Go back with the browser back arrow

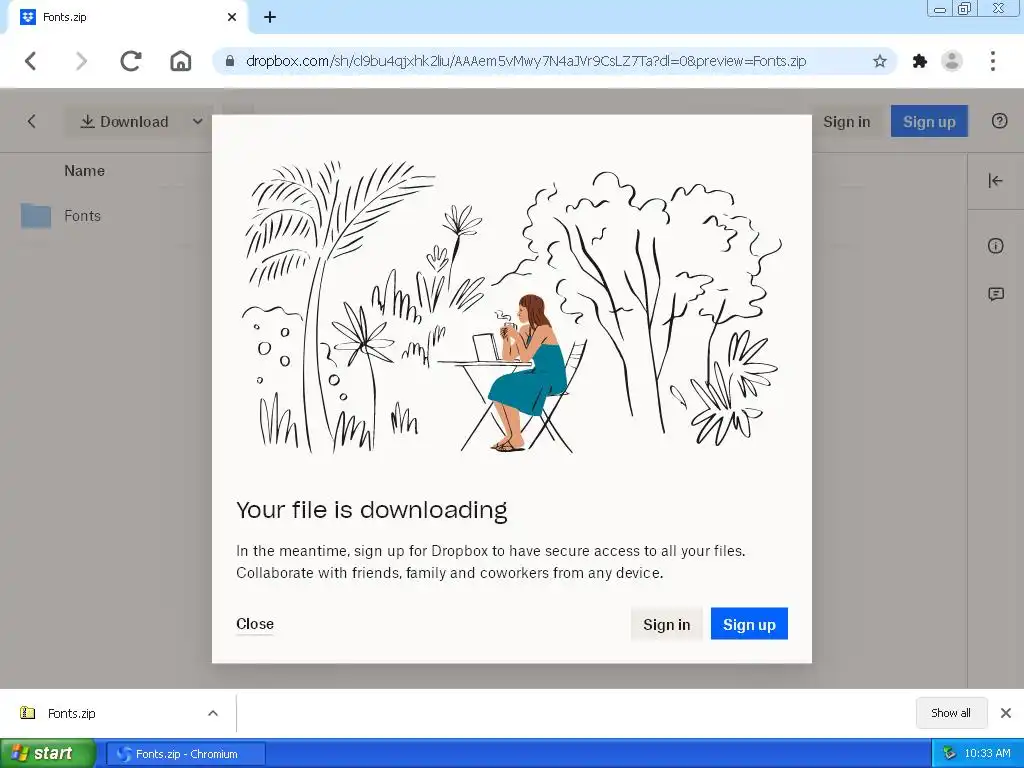click(31, 61)
